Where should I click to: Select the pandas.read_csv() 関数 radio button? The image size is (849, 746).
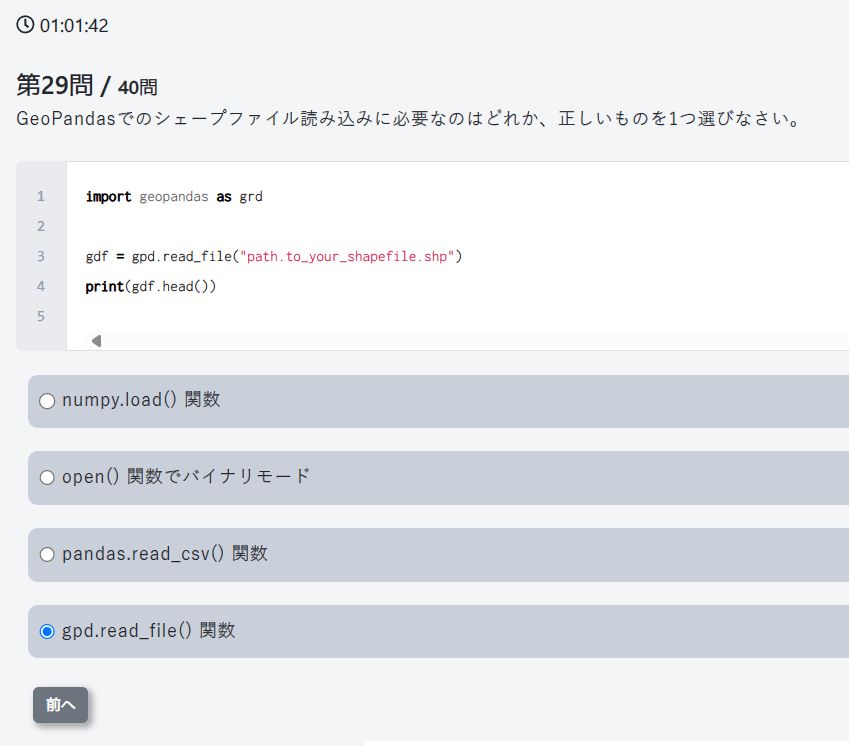tap(47, 555)
